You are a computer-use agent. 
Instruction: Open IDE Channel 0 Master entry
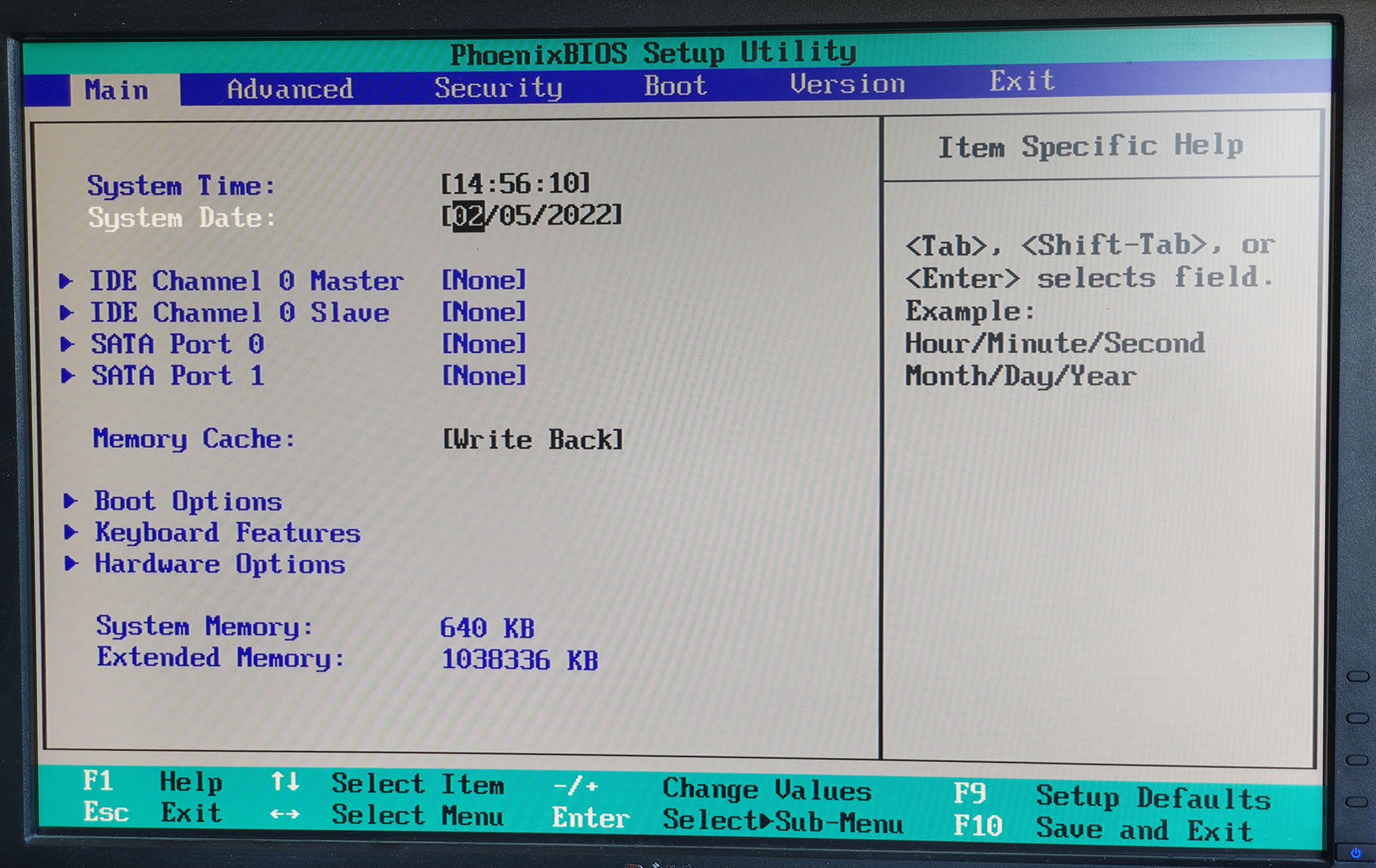247,281
